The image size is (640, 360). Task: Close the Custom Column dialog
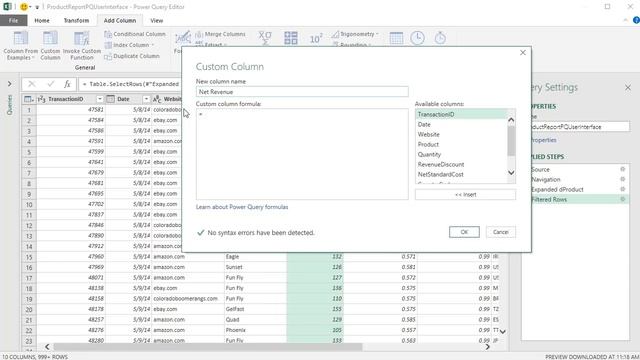[x=523, y=53]
